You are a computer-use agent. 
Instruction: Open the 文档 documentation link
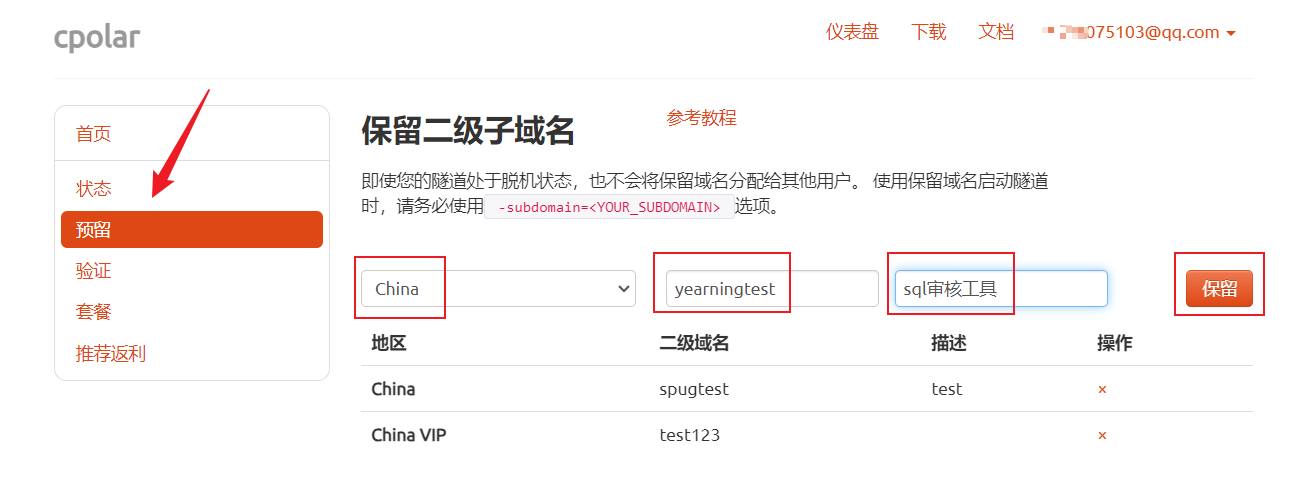[x=996, y=32]
